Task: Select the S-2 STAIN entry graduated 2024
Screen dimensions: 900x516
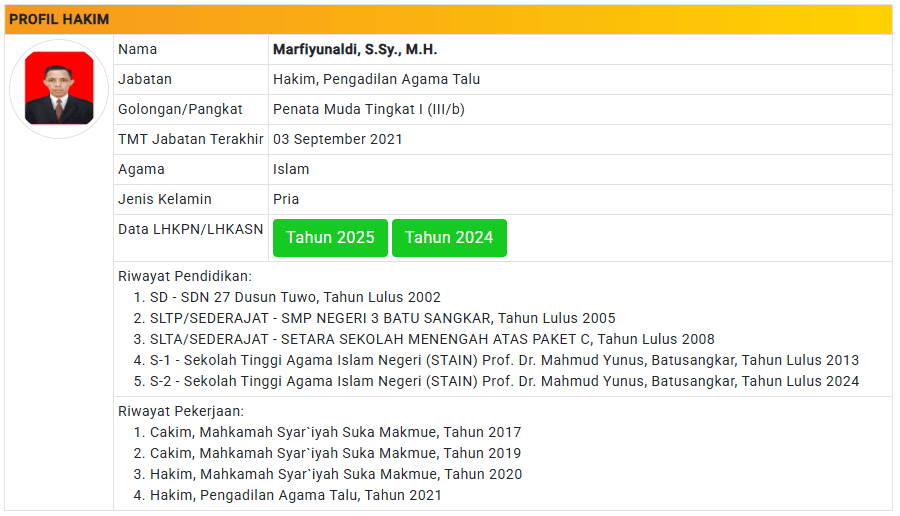Action: 504,381
